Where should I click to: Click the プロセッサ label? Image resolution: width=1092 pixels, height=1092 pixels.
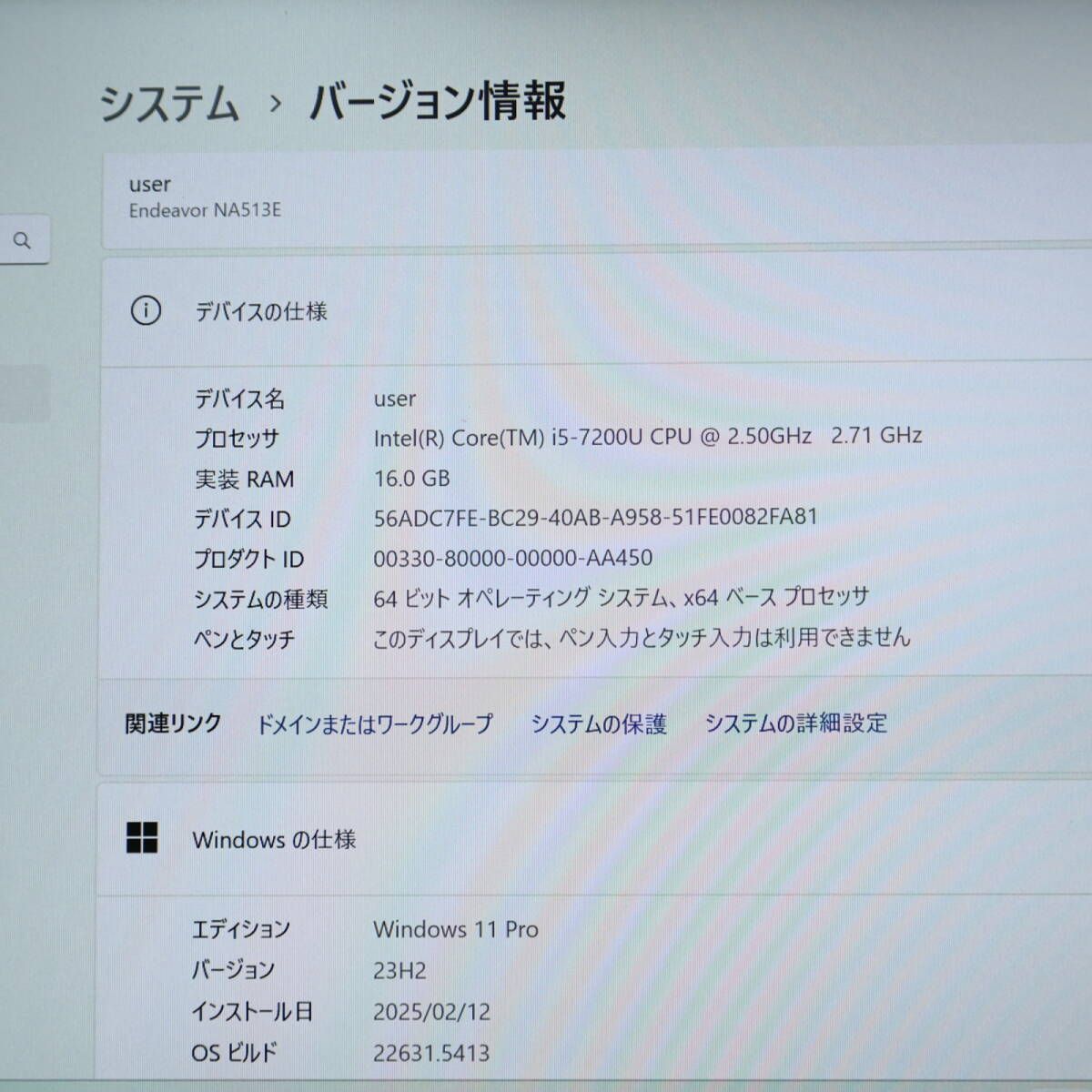[237, 439]
